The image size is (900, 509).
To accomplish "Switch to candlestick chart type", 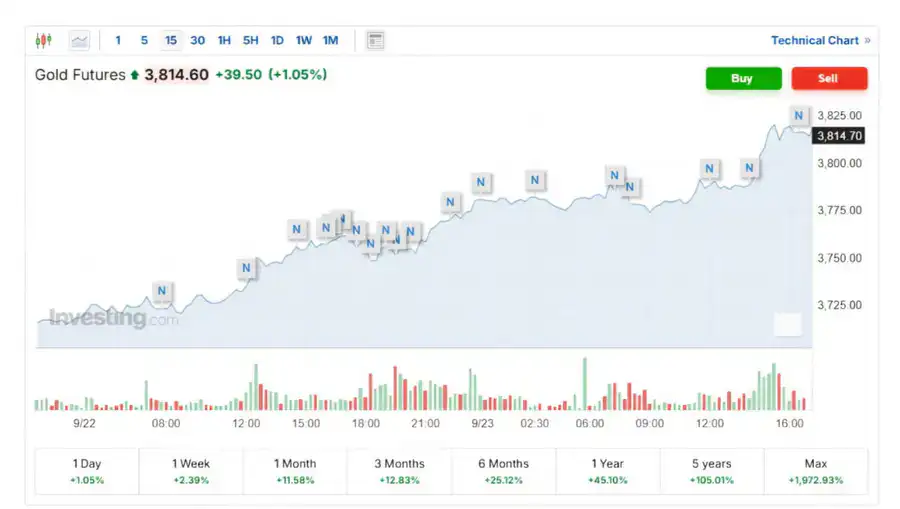I will [x=43, y=41].
